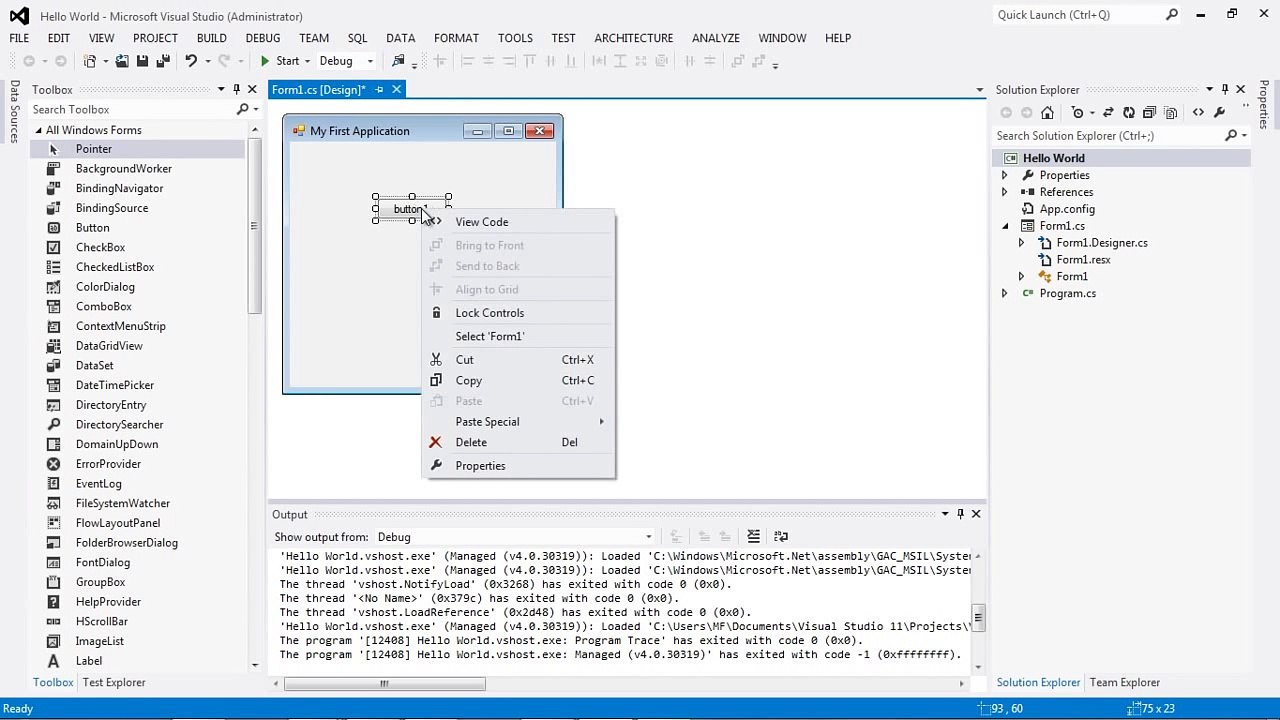Click the Search Solution Explorer field
This screenshot has height=720, width=1280.
(x=1109, y=136)
